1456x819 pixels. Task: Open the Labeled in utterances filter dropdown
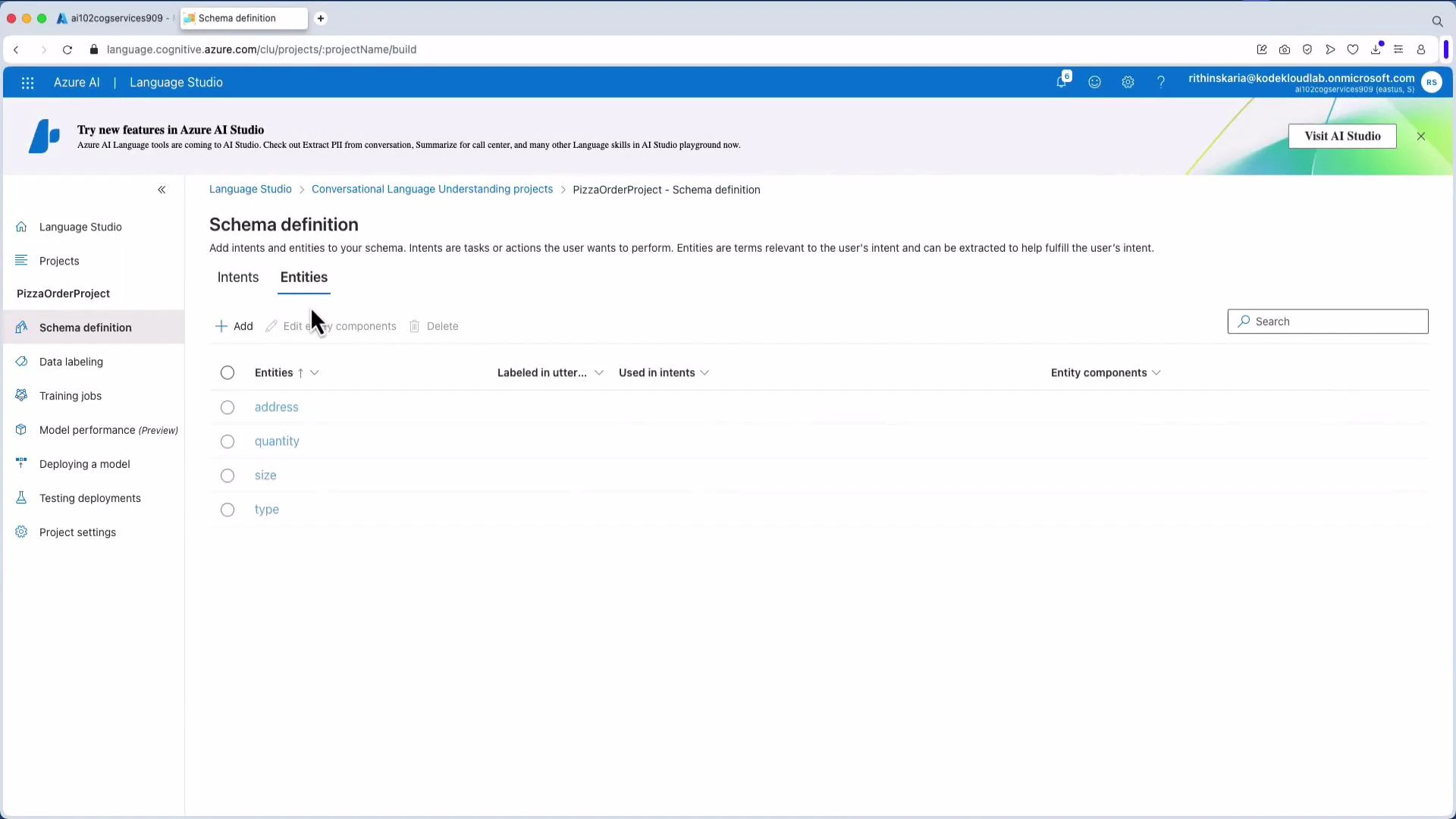[x=600, y=372]
